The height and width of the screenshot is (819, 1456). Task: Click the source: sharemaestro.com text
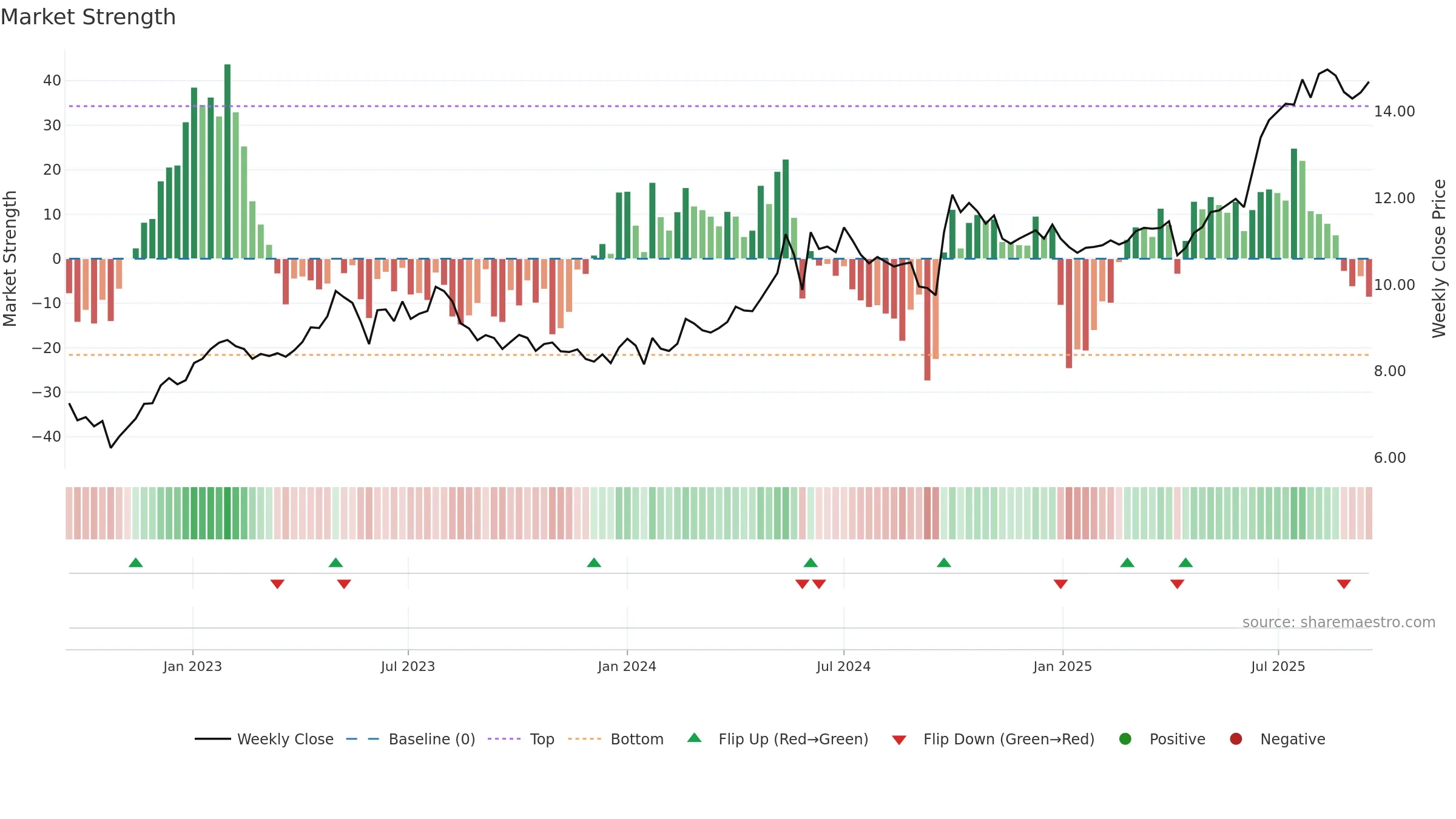(1338, 622)
